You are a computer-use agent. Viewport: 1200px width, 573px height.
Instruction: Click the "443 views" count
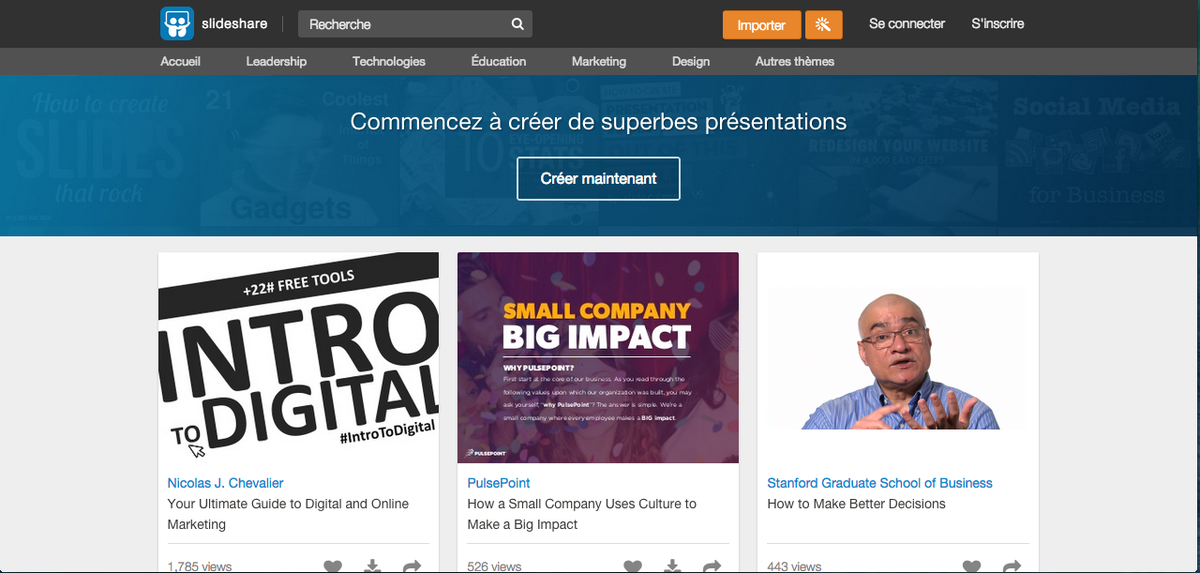pos(794,567)
